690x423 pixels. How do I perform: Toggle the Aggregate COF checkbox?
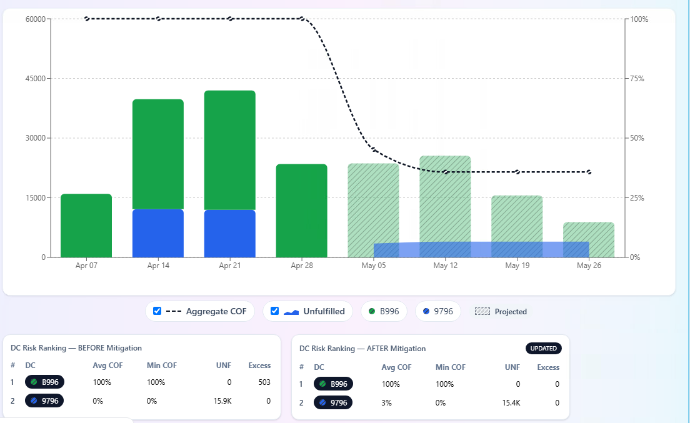click(158, 311)
